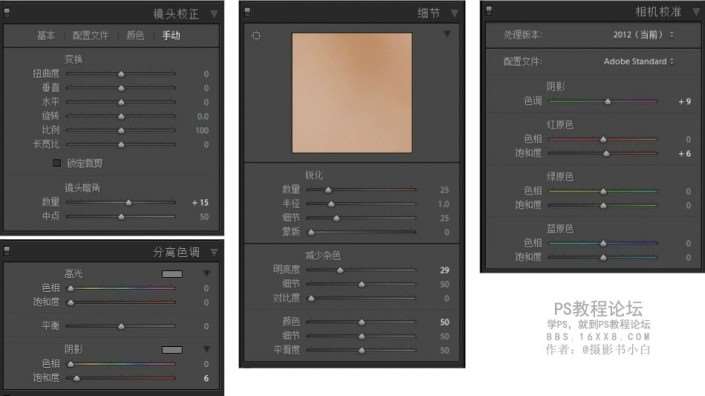705x396 pixels.
Task: Click the 阴影 饱和度 value 6 in 分离色调
Action: pos(206,378)
